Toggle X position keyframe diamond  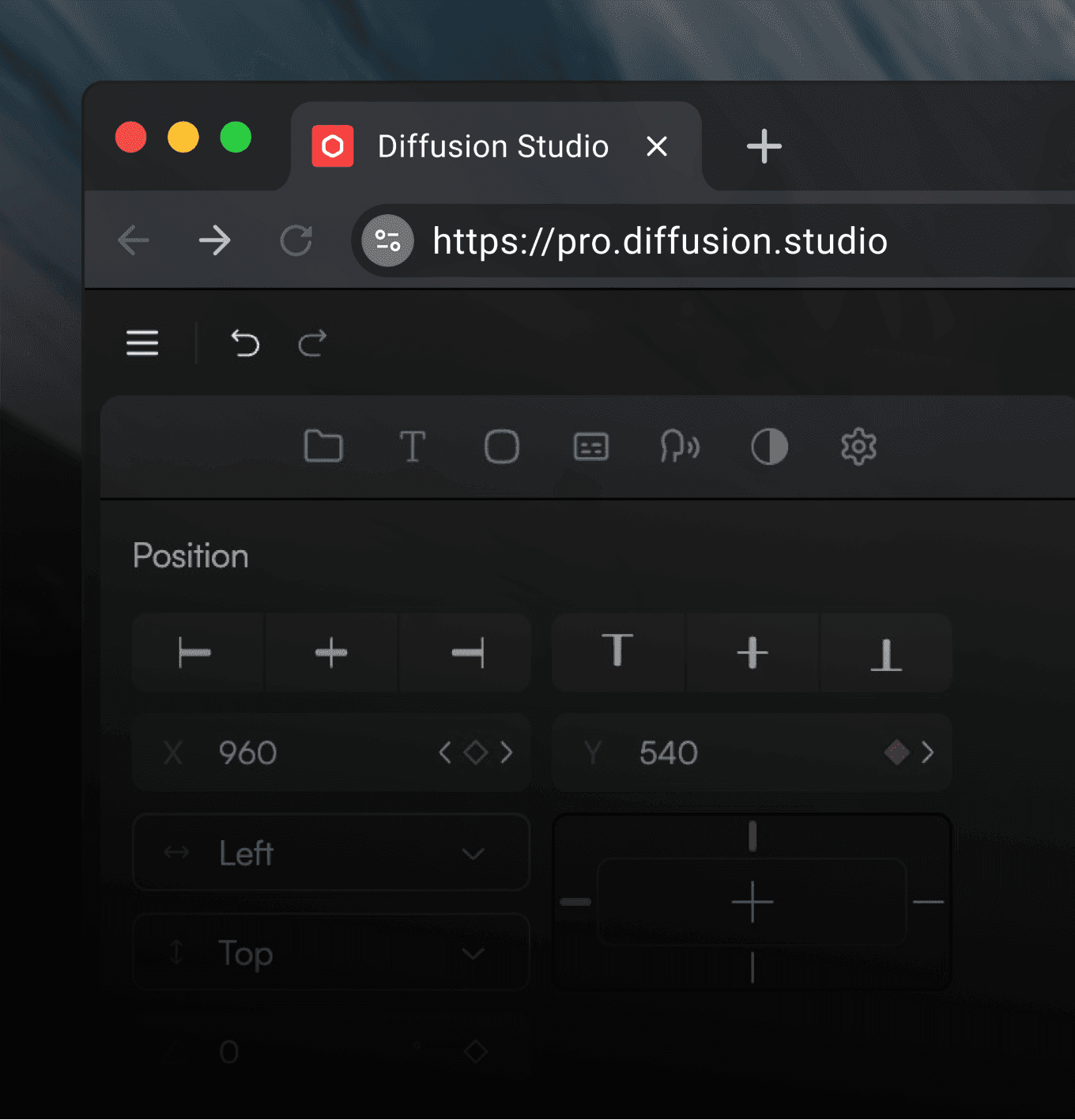[475, 752]
